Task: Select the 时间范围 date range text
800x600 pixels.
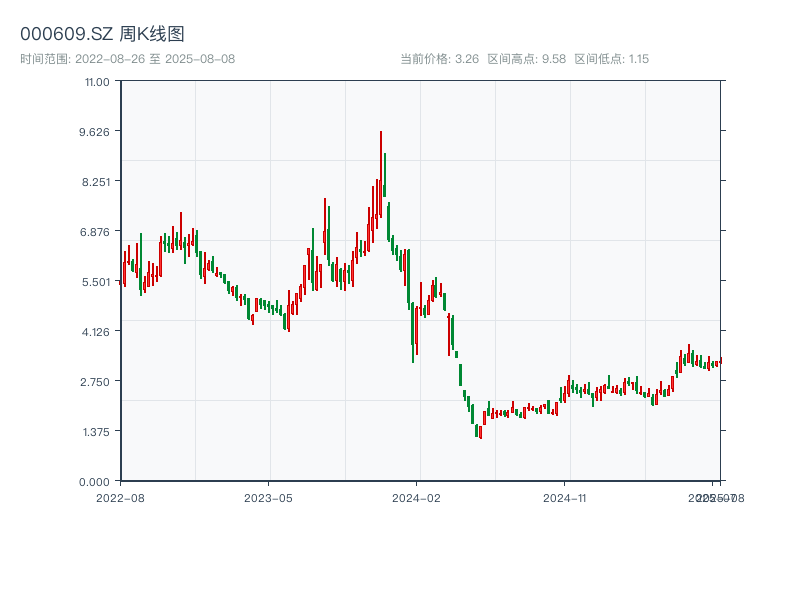Action: coord(127,59)
